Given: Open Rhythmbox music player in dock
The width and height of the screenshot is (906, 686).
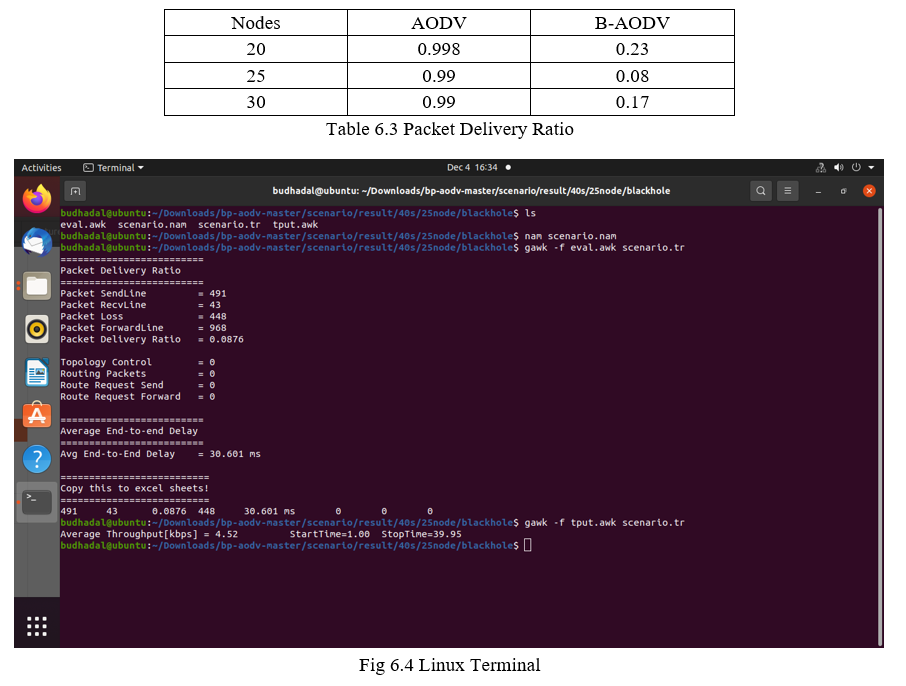Looking at the screenshot, I should click(37, 329).
